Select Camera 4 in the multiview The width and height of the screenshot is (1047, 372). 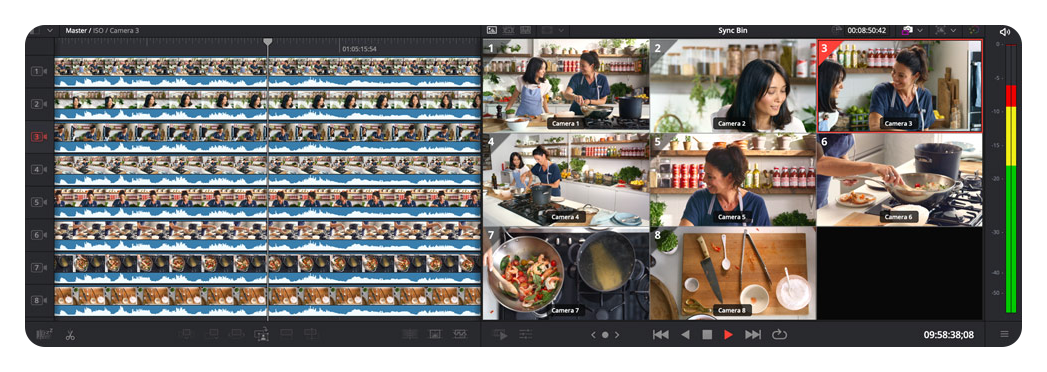coord(566,179)
